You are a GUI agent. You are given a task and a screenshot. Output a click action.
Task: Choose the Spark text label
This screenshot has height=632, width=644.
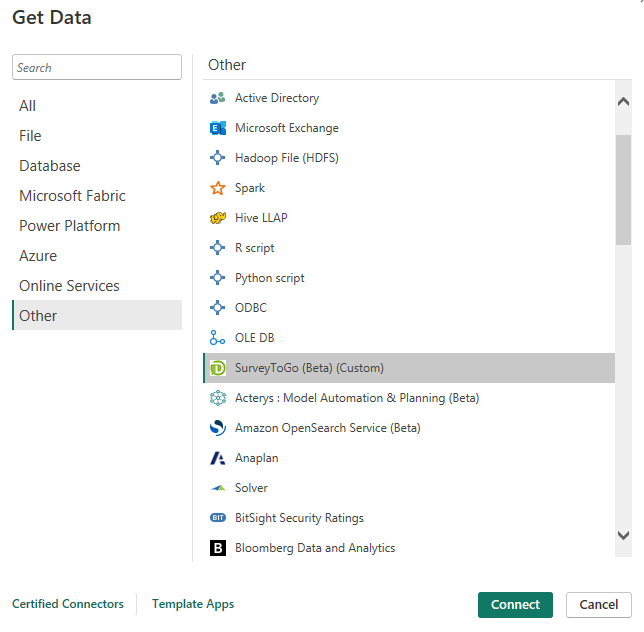coord(250,188)
